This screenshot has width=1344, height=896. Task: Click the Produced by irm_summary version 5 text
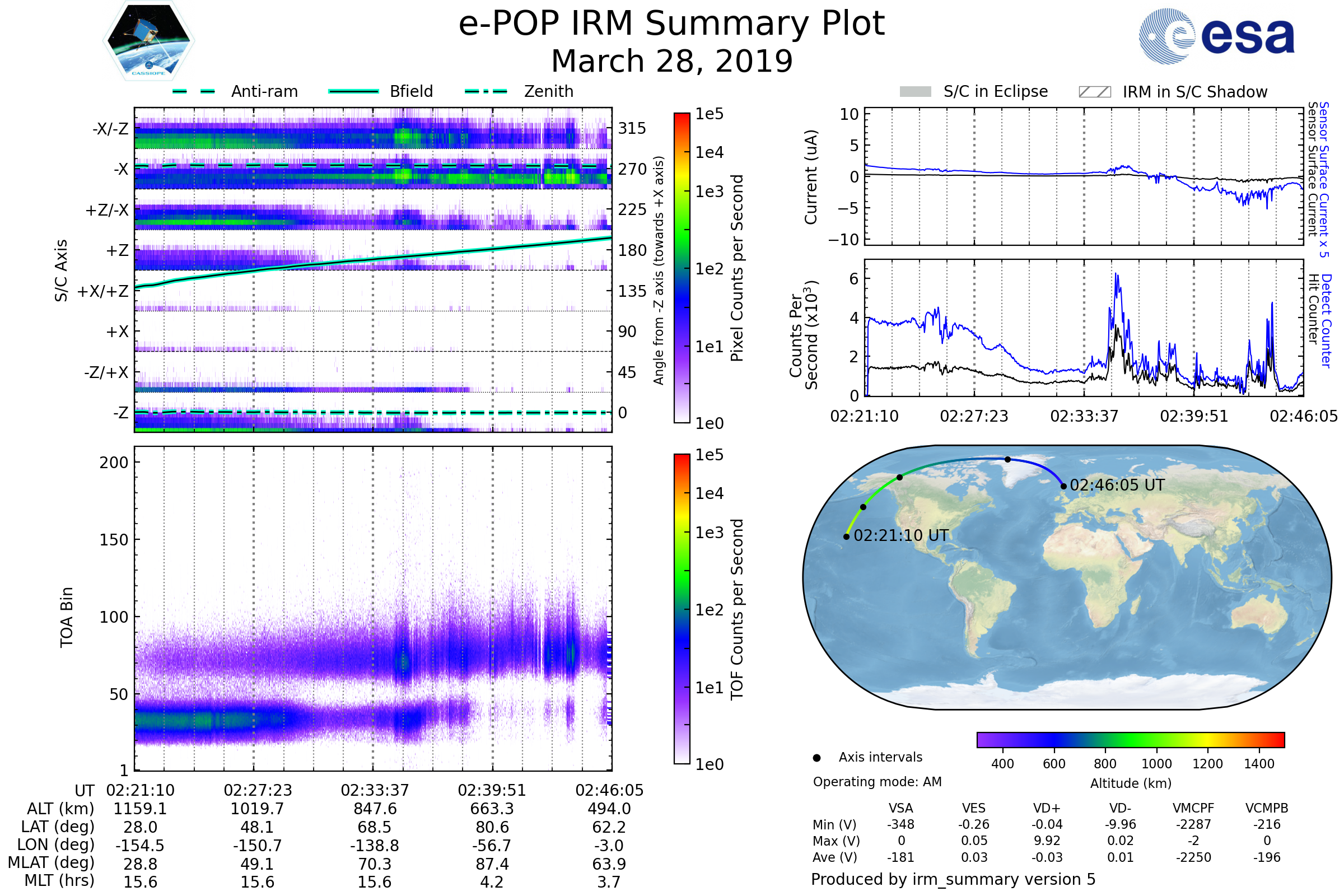coord(953,879)
